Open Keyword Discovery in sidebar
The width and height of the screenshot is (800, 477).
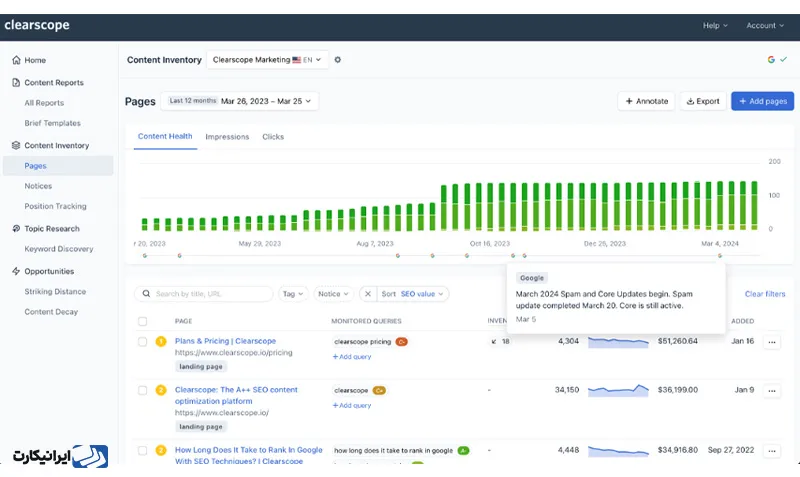point(59,249)
